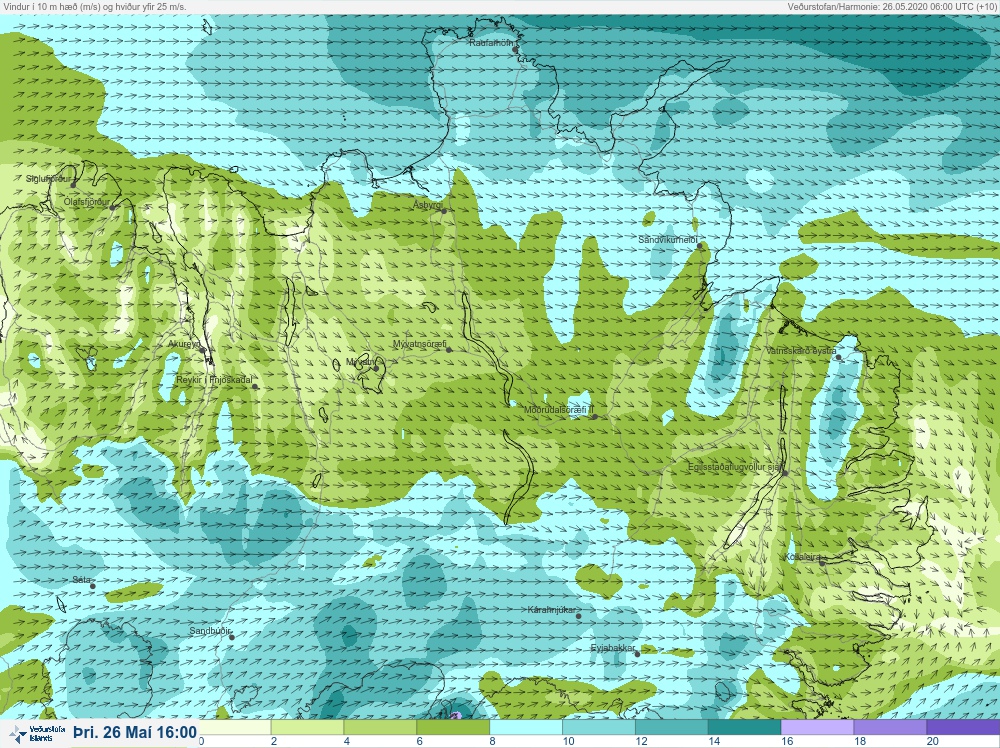1000x748 pixels.
Task: Click the 10–12 m/s turquoise legend swatch
Action: click(599, 727)
